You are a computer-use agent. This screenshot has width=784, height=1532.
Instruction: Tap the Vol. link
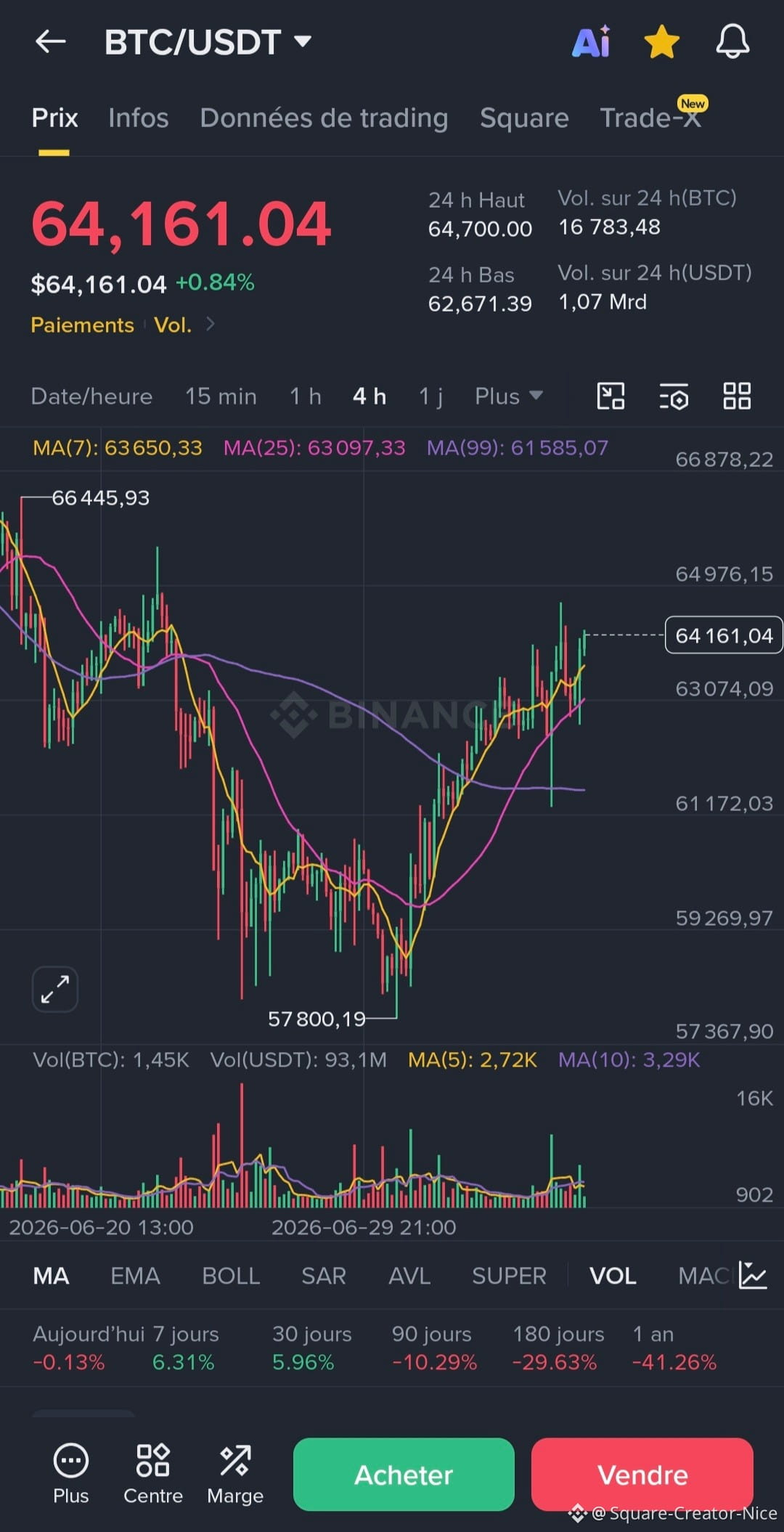[173, 325]
